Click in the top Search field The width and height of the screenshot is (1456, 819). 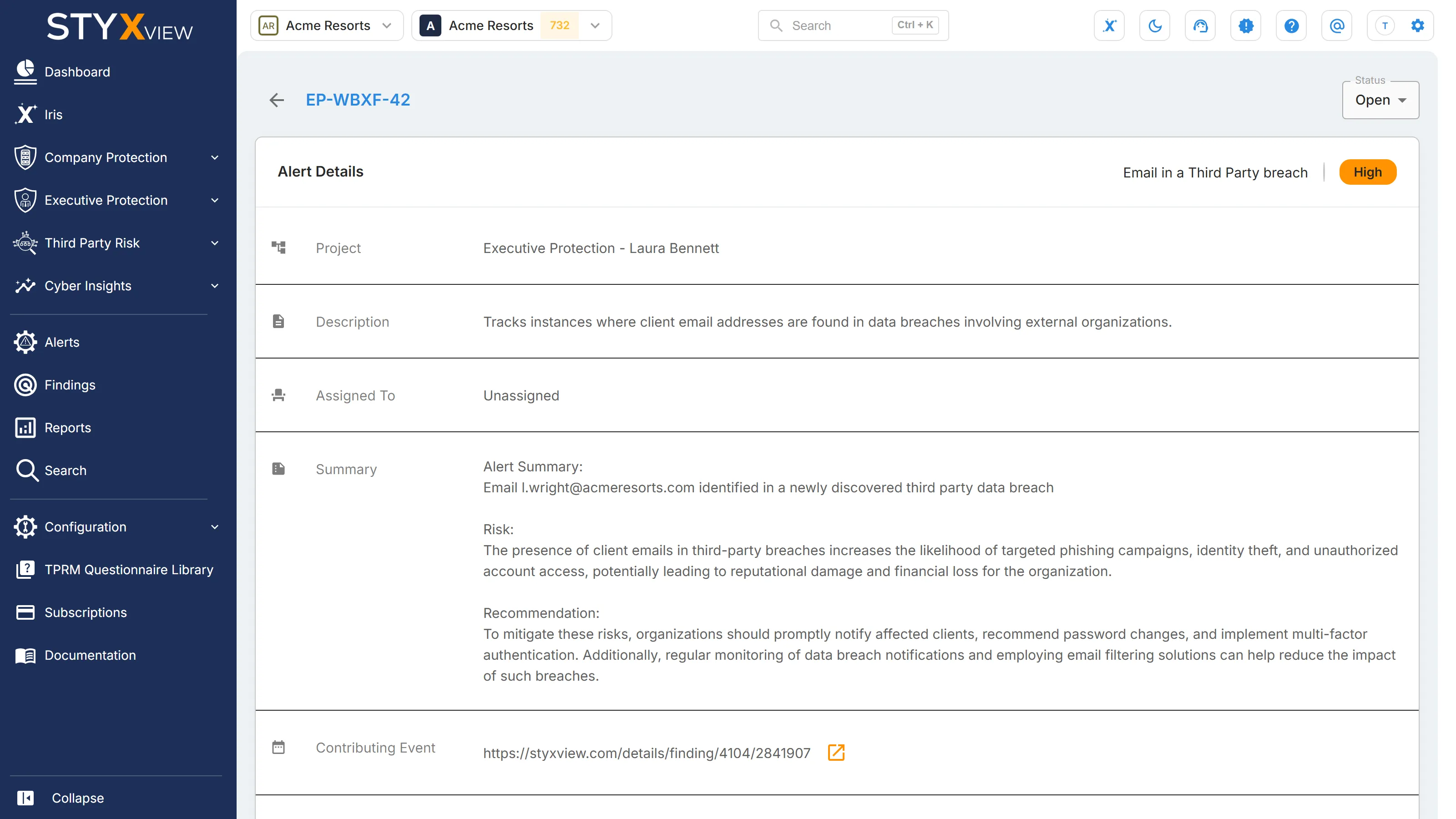(x=853, y=25)
